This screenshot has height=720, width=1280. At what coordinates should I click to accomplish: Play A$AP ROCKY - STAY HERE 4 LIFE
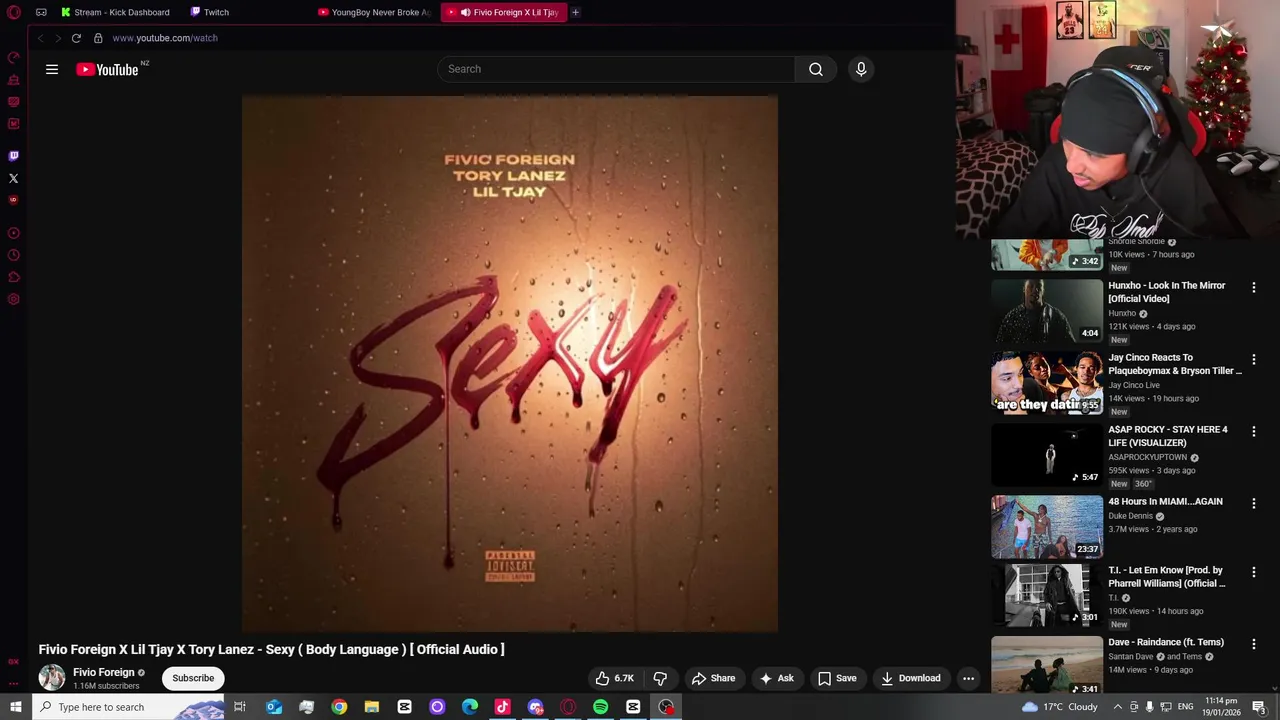coord(1168,436)
